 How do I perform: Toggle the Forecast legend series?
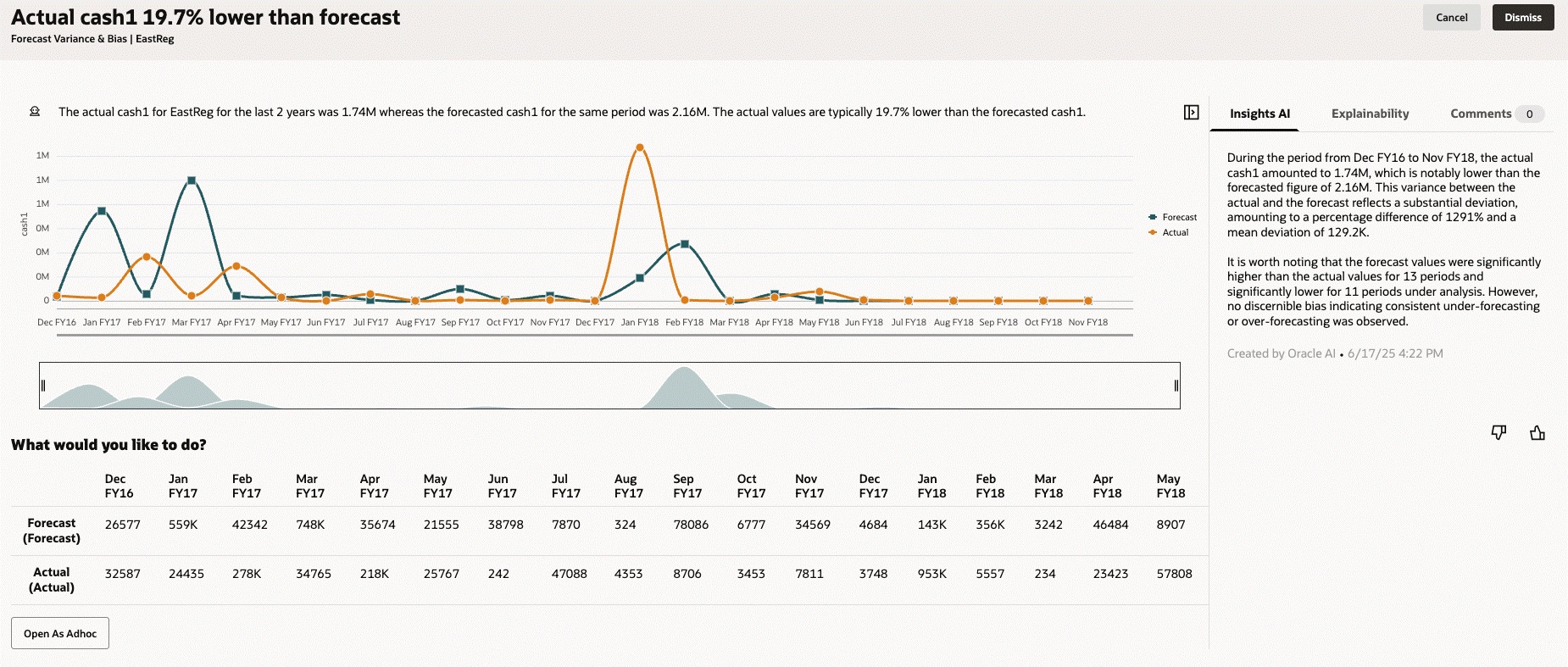(1172, 217)
